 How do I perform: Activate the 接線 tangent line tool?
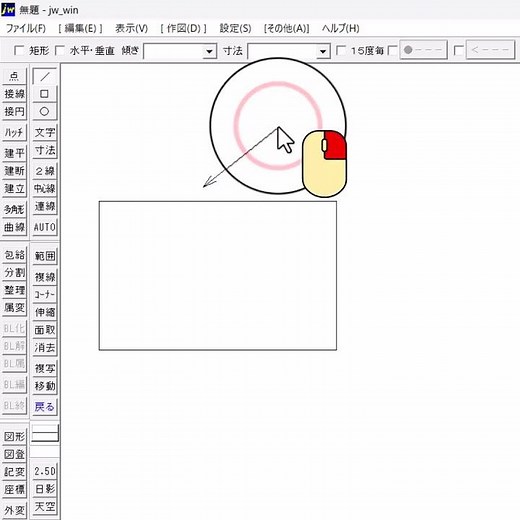coord(14,94)
